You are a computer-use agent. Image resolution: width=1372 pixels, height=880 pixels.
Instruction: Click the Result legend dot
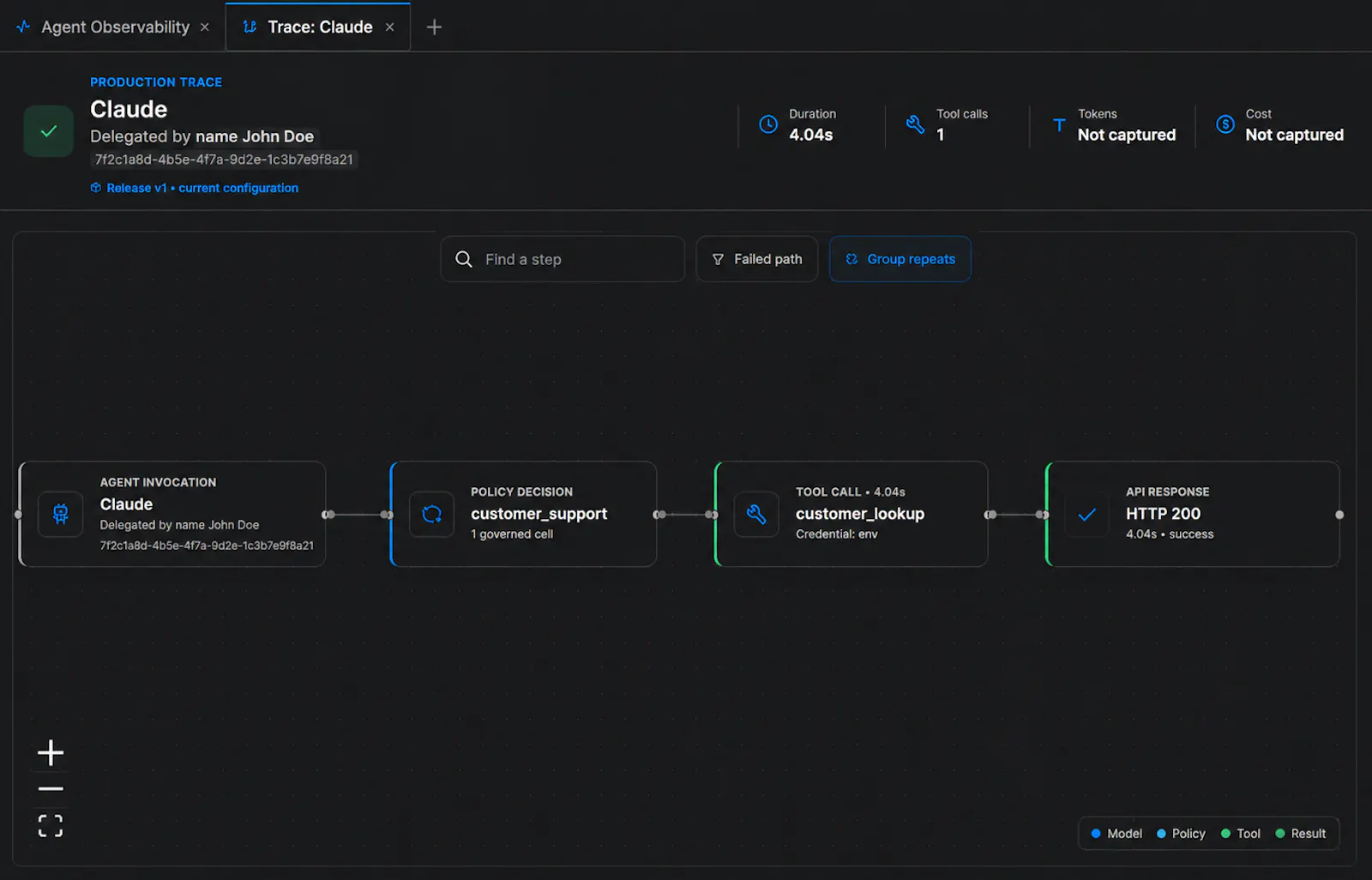pos(1280,834)
